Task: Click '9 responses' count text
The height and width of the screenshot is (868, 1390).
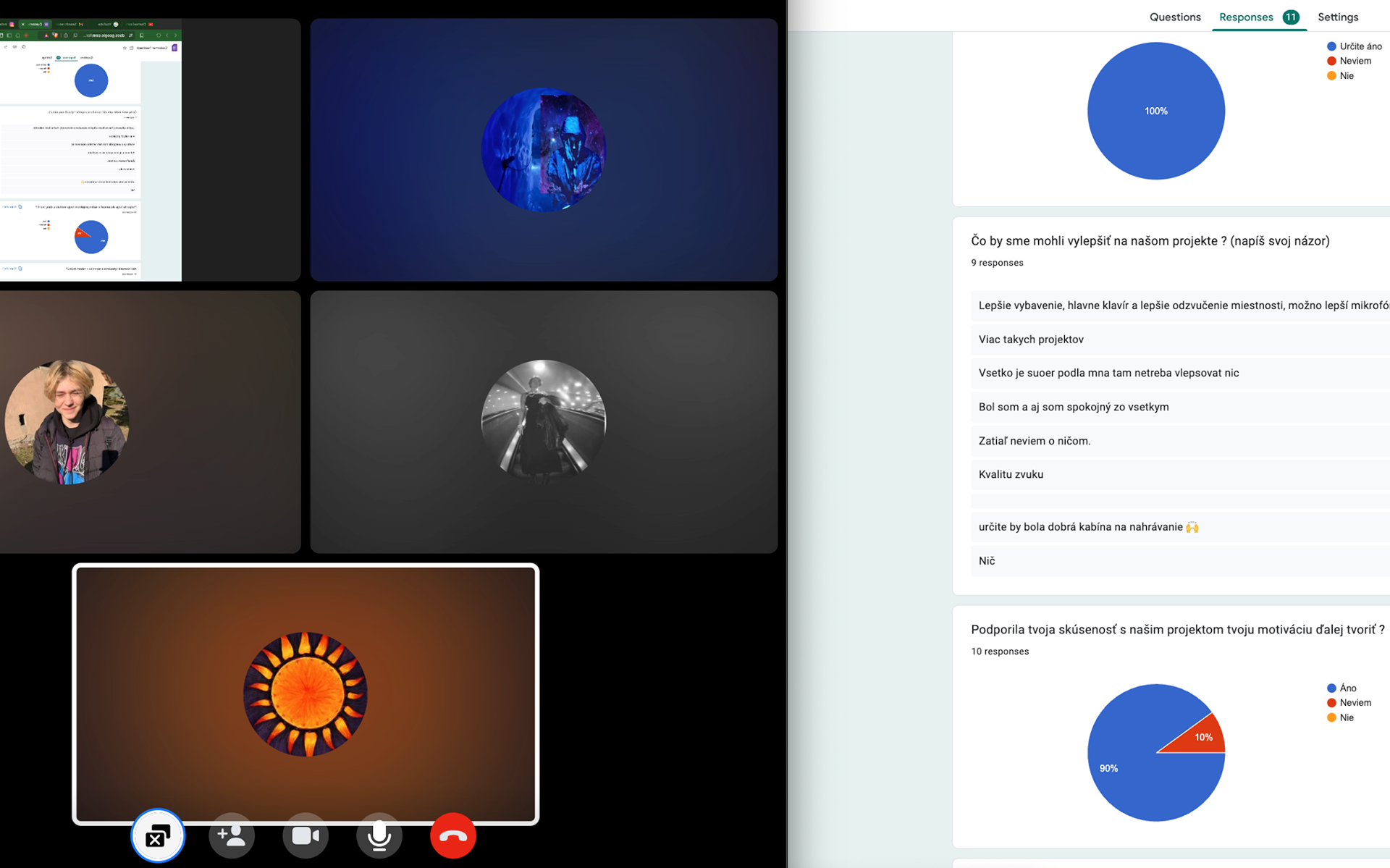Action: click(x=997, y=263)
